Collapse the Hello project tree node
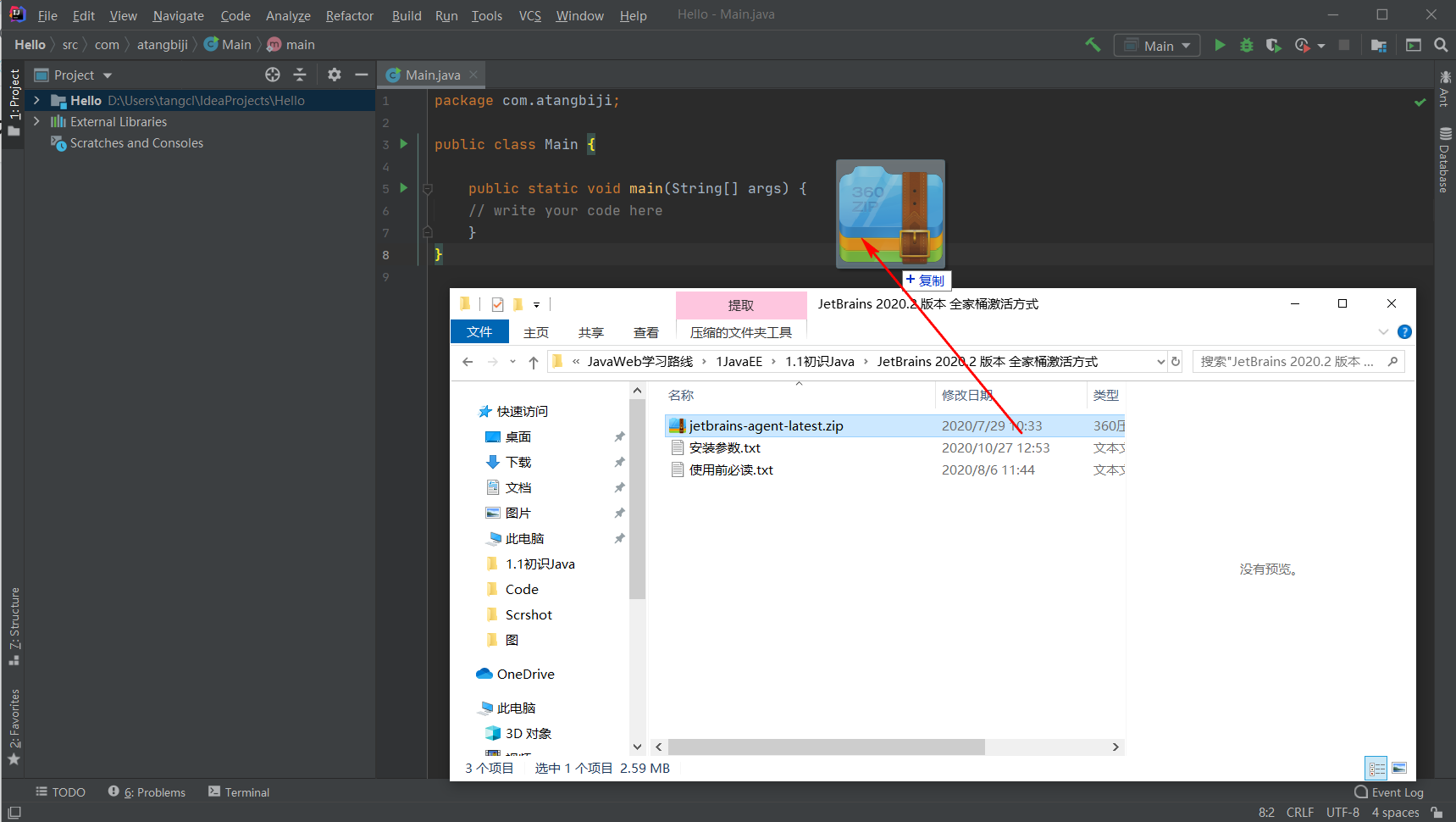The width and height of the screenshot is (1456, 822). tap(36, 100)
